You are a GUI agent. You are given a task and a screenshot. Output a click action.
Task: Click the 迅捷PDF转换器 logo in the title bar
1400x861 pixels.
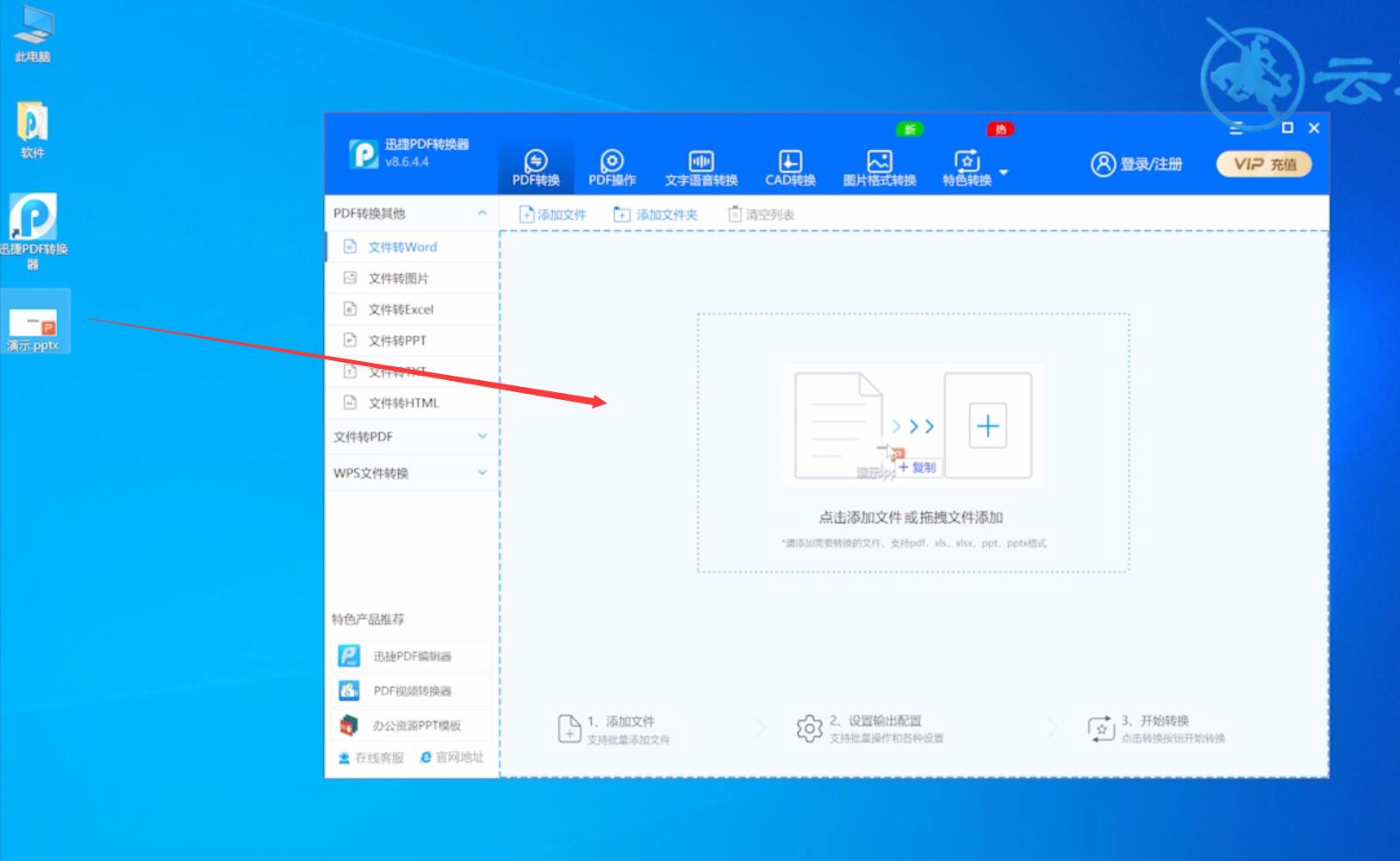[364, 153]
